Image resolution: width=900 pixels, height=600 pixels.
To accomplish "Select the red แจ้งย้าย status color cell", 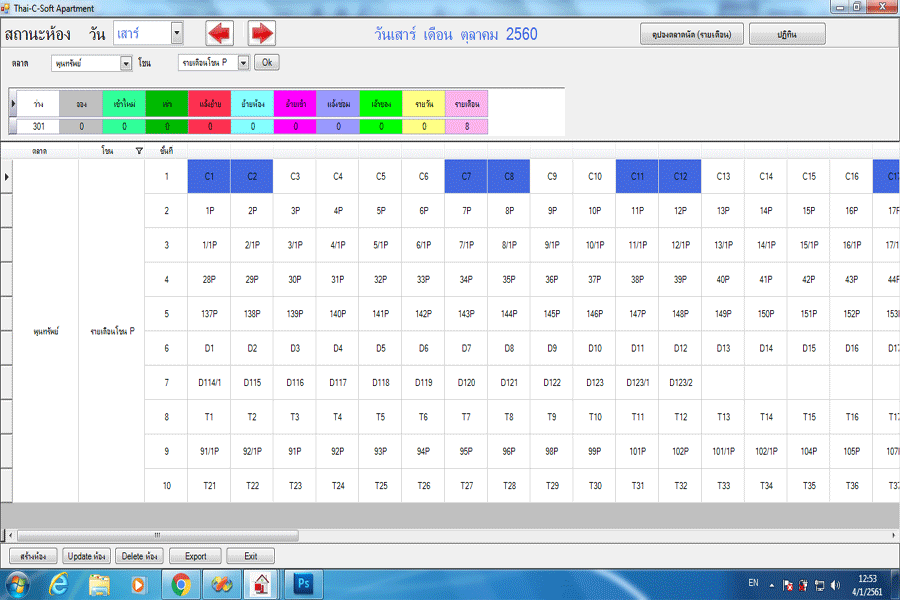I will [x=210, y=103].
